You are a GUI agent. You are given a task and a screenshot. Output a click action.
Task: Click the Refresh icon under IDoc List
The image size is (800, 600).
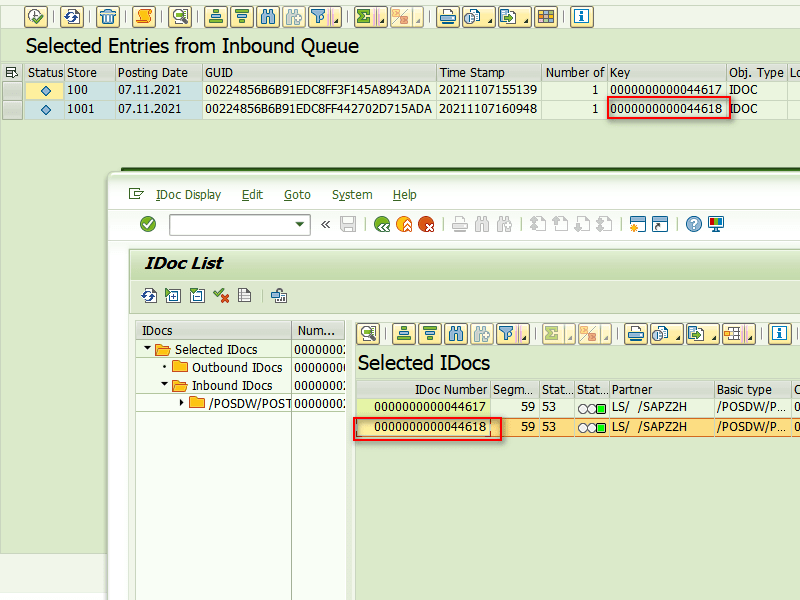click(x=149, y=295)
